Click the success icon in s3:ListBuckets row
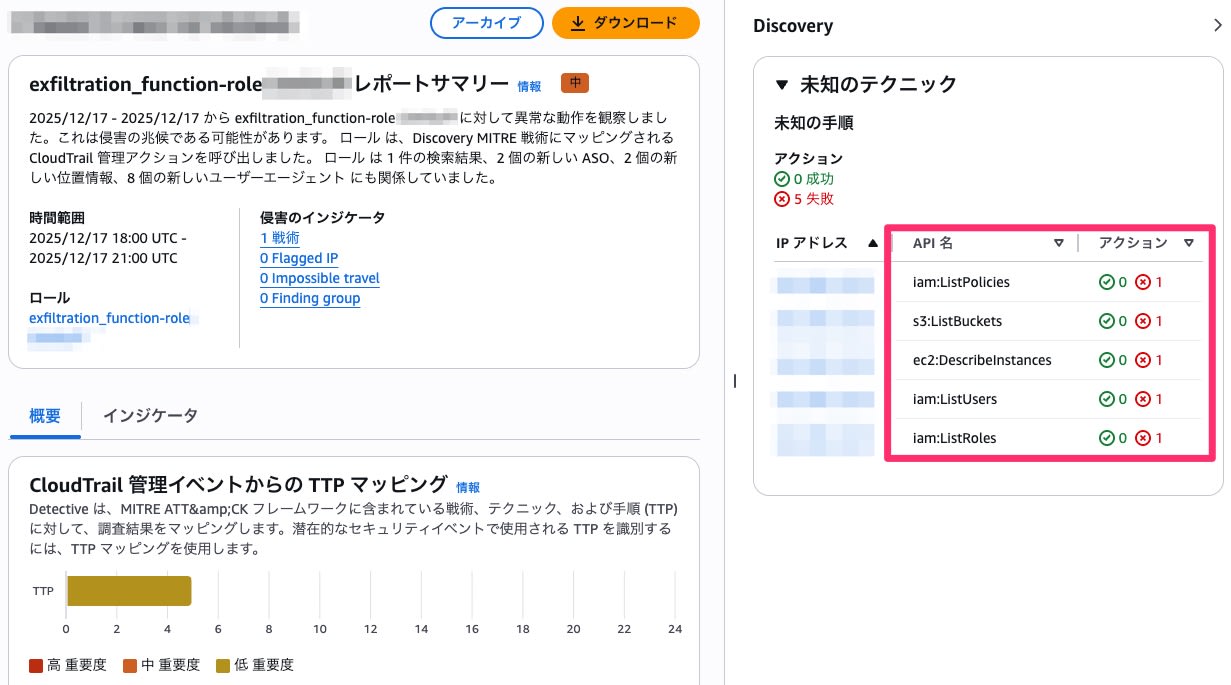 [1105, 321]
